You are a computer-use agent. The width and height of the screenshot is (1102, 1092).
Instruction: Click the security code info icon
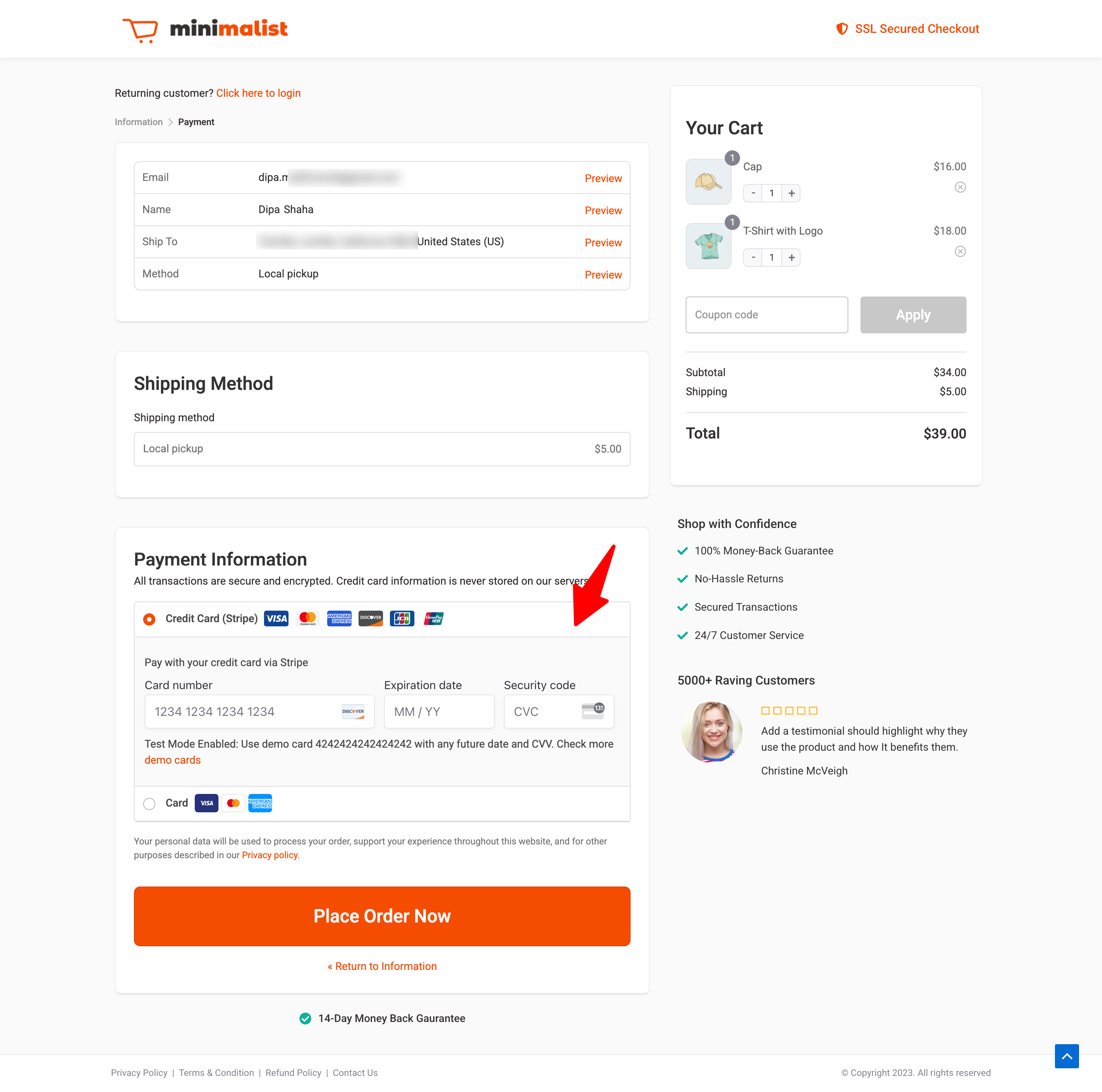[593, 711]
